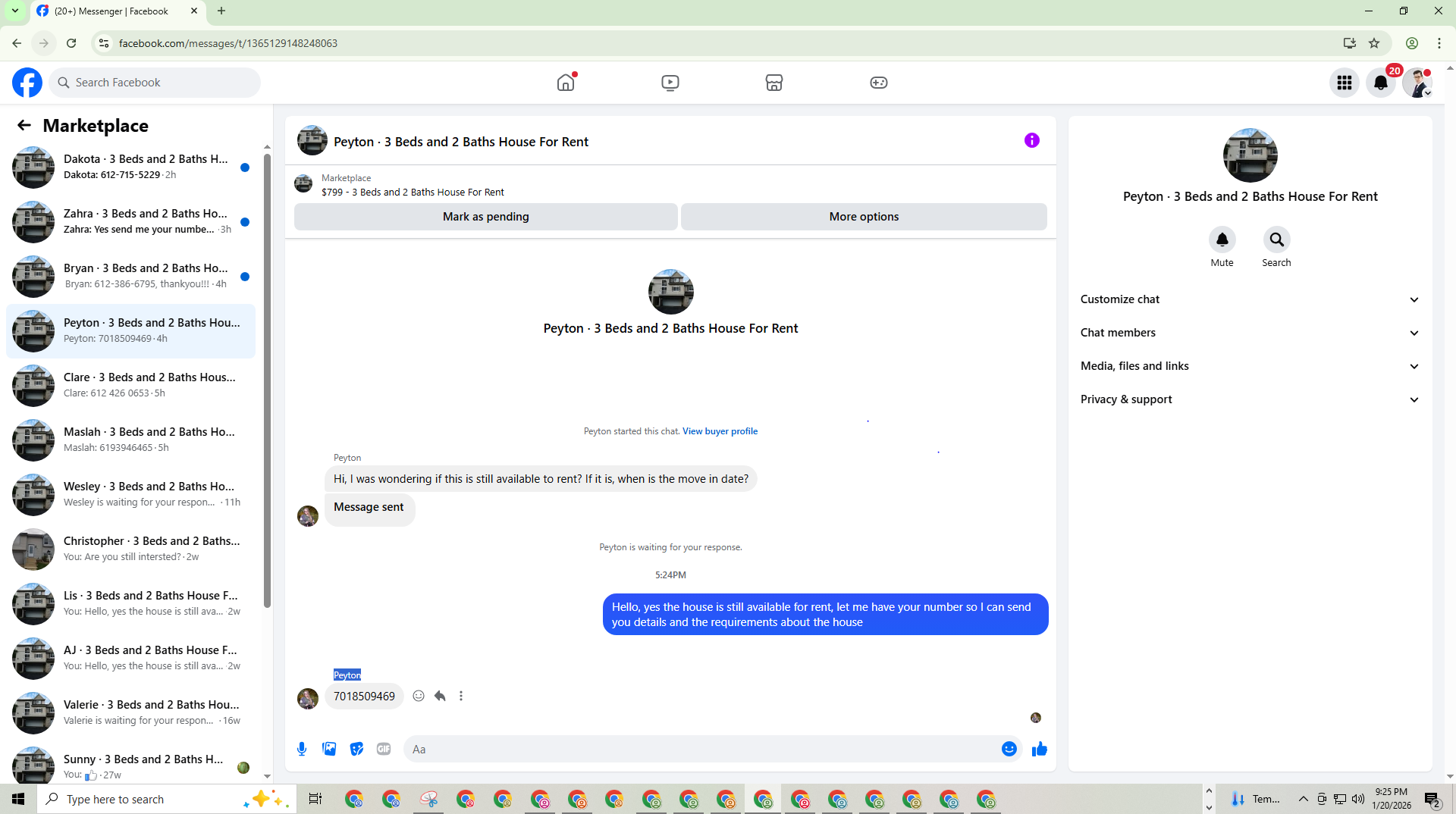View Peyton's buyer profile

[x=720, y=431]
